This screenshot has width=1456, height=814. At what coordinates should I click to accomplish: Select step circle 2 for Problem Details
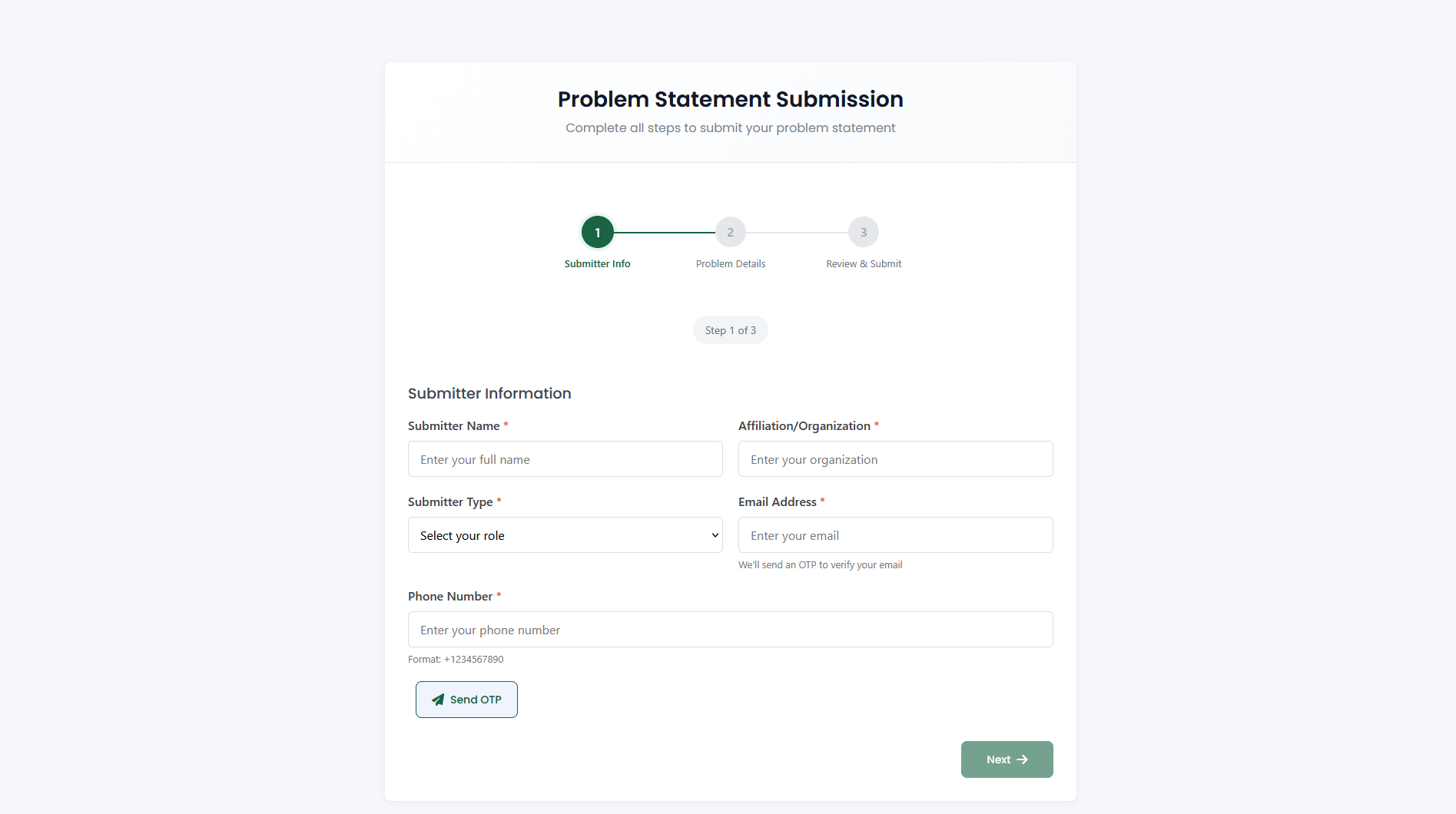point(730,231)
